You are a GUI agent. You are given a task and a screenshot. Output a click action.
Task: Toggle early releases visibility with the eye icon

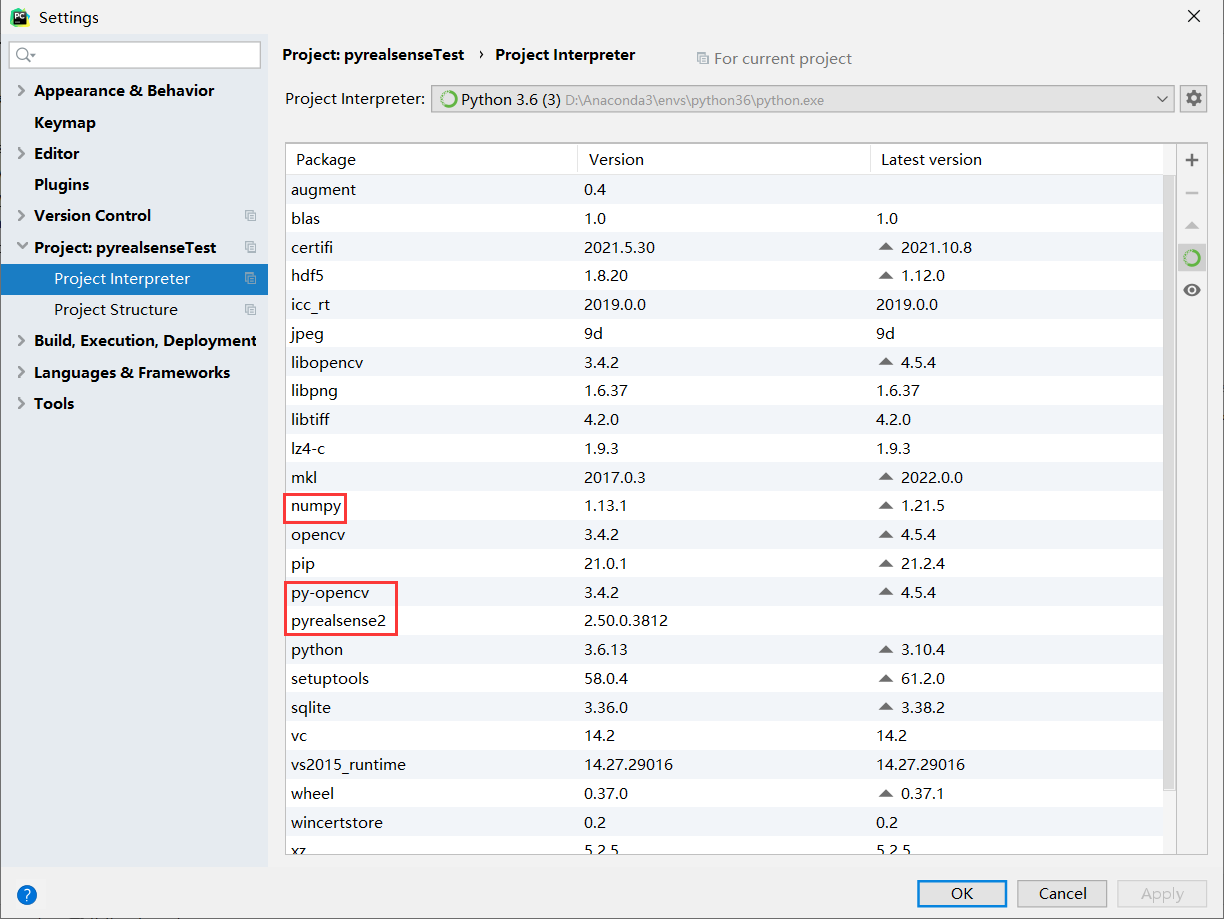click(1191, 290)
